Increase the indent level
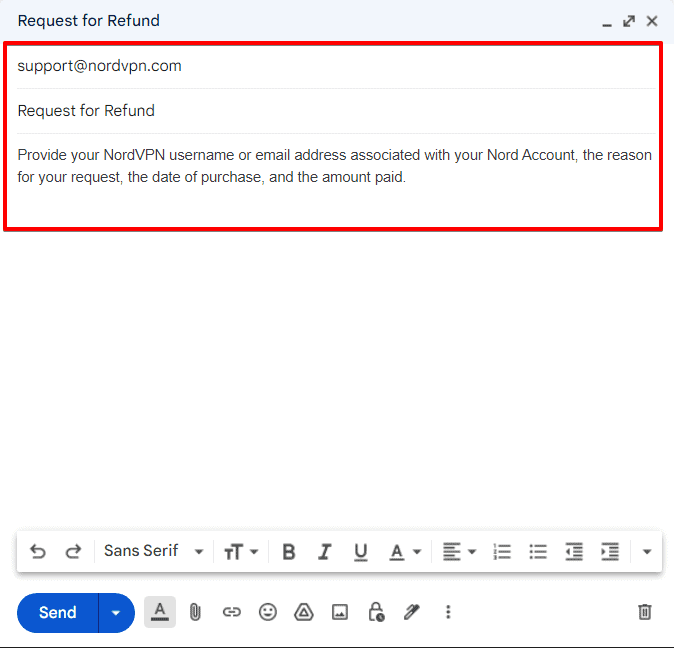The image size is (674, 648). 610,552
